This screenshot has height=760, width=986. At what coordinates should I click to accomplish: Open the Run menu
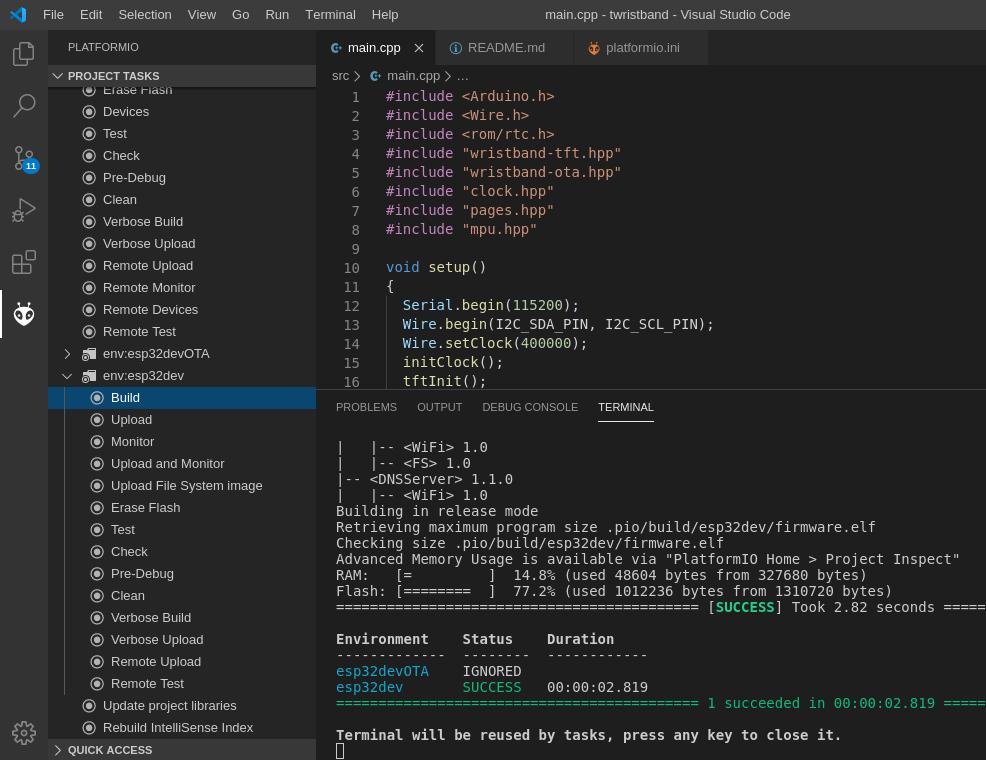[277, 14]
